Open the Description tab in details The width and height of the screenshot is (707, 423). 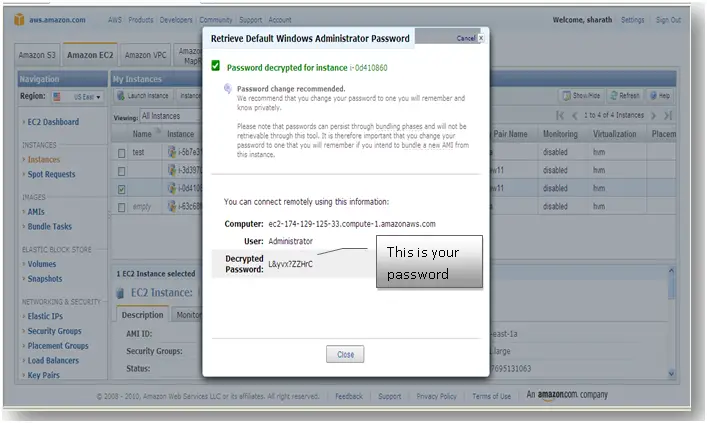(142, 315)
